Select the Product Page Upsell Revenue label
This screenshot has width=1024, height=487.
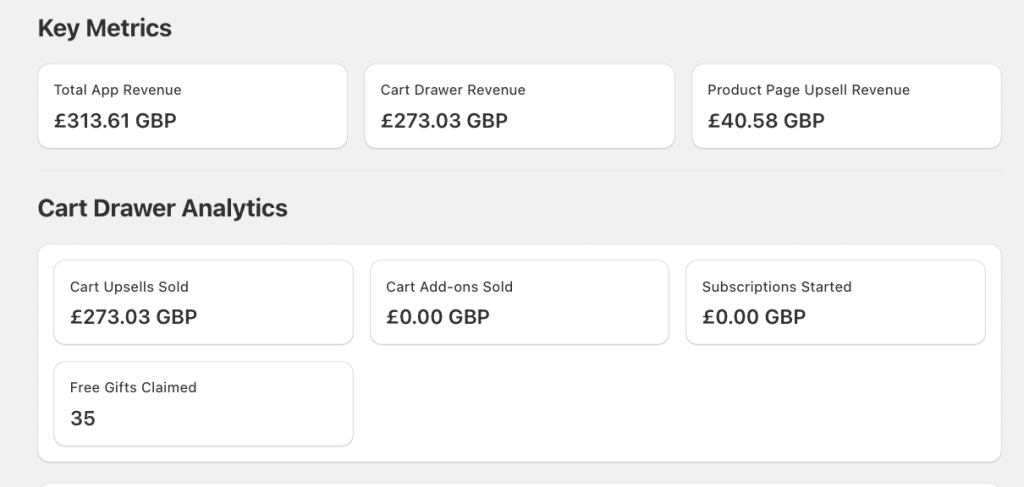809,90
